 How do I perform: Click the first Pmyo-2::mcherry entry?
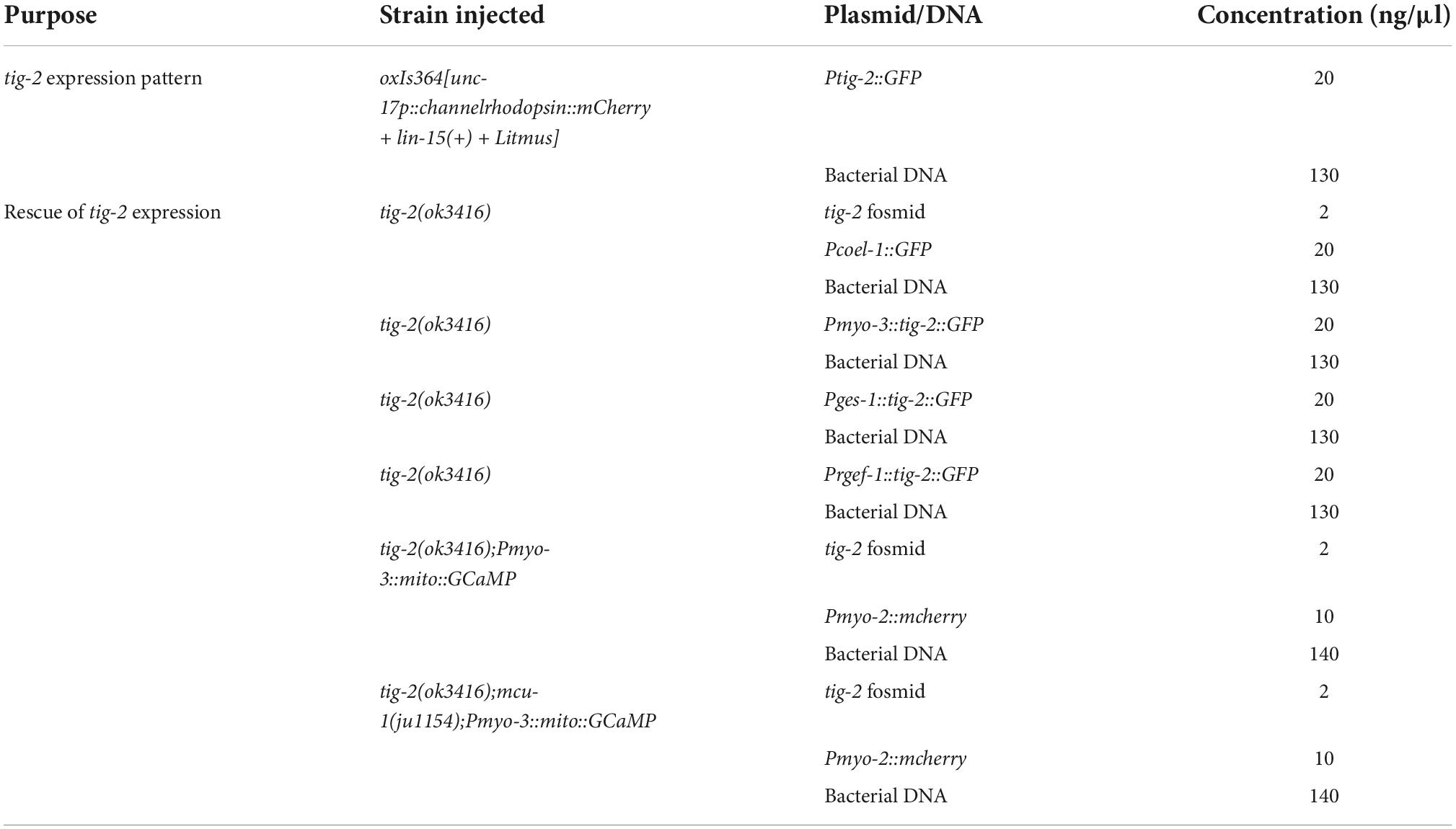895,616
